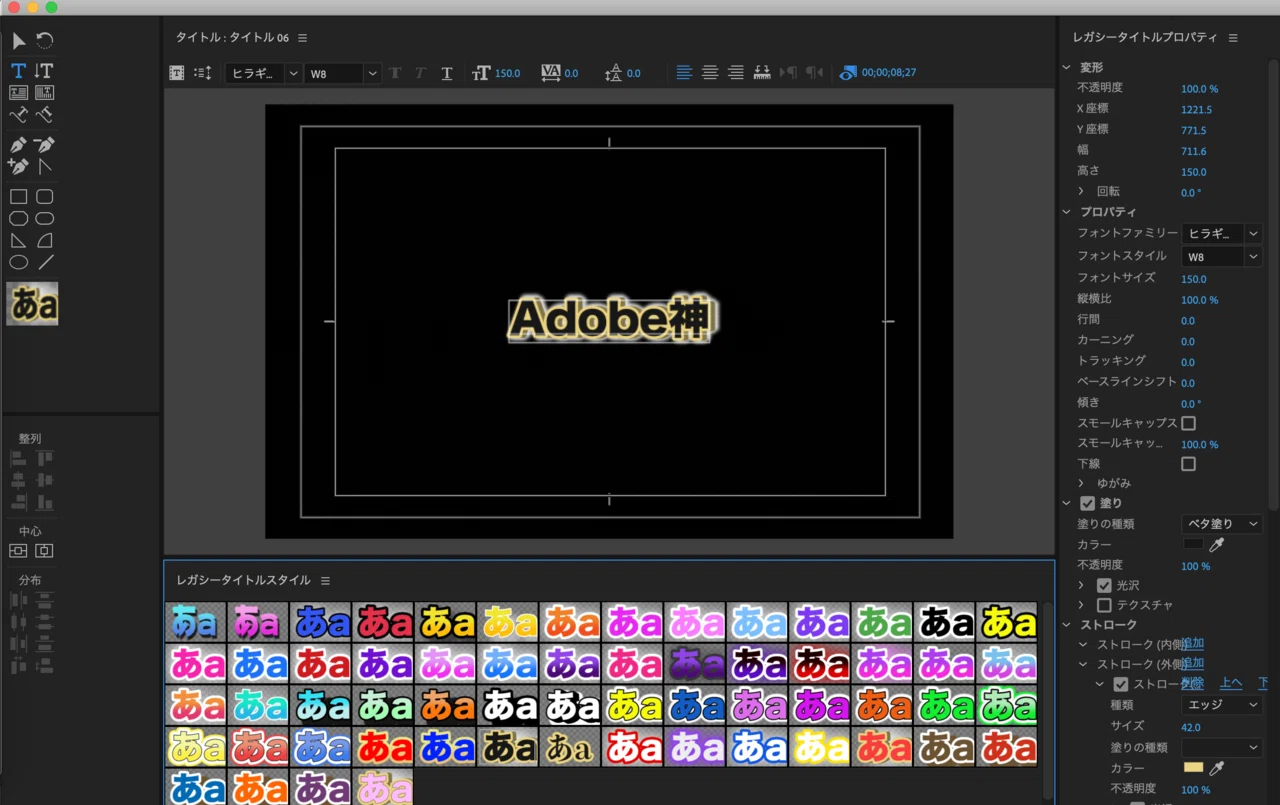Viewport: 1280px width, 805px height.
Task: Select the Vertical Area Type tool
Action: tap(44, 93)
